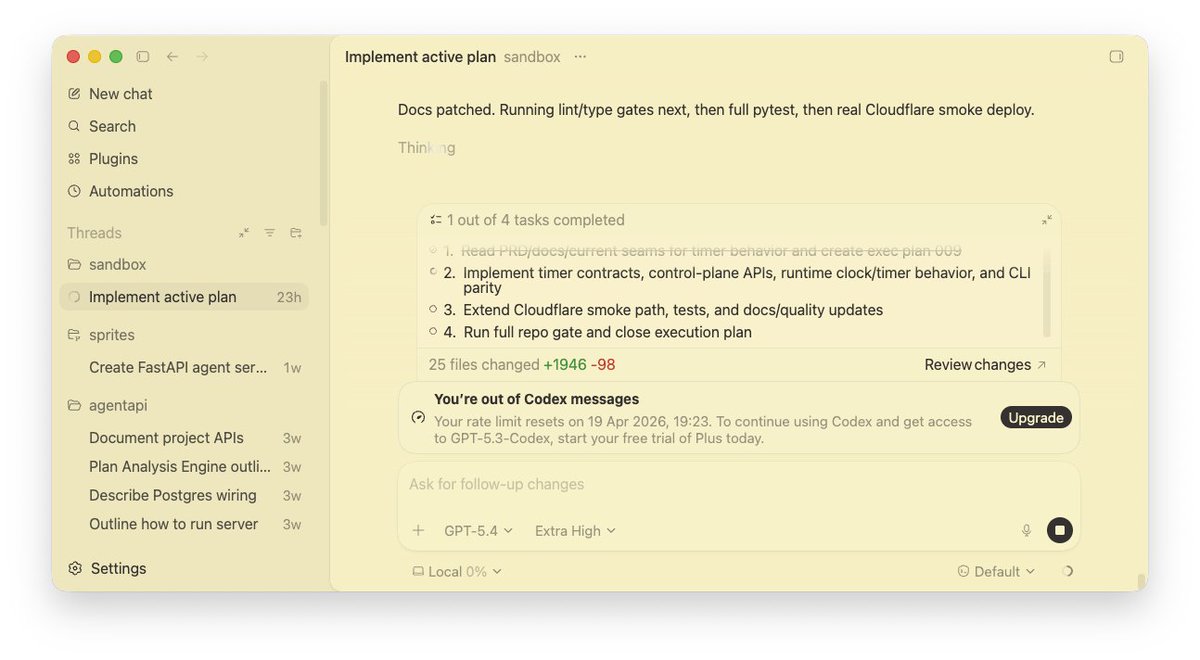The image size is (1200, 660).
Task: Open the Default mode dropdown
Action: coord(996,572)
